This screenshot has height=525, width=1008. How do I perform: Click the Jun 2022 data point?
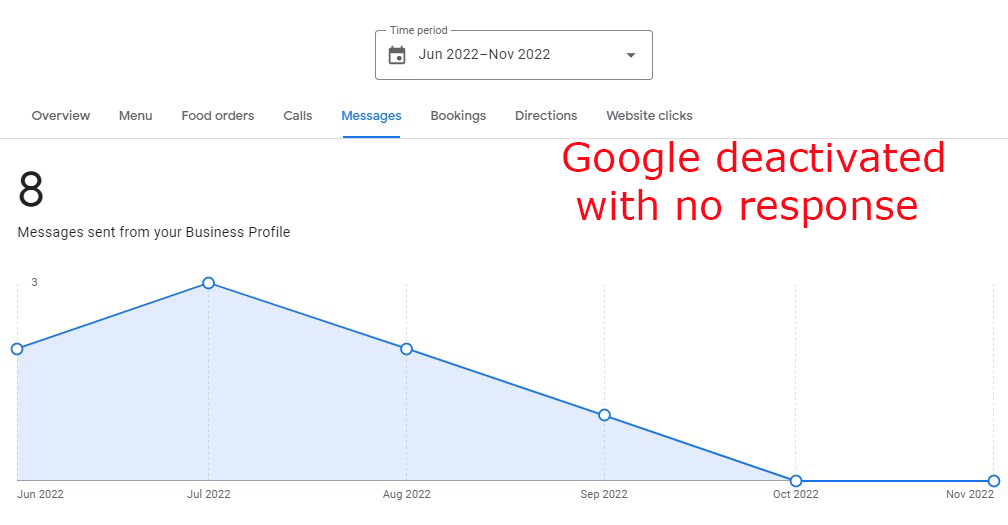coord(17,349)
